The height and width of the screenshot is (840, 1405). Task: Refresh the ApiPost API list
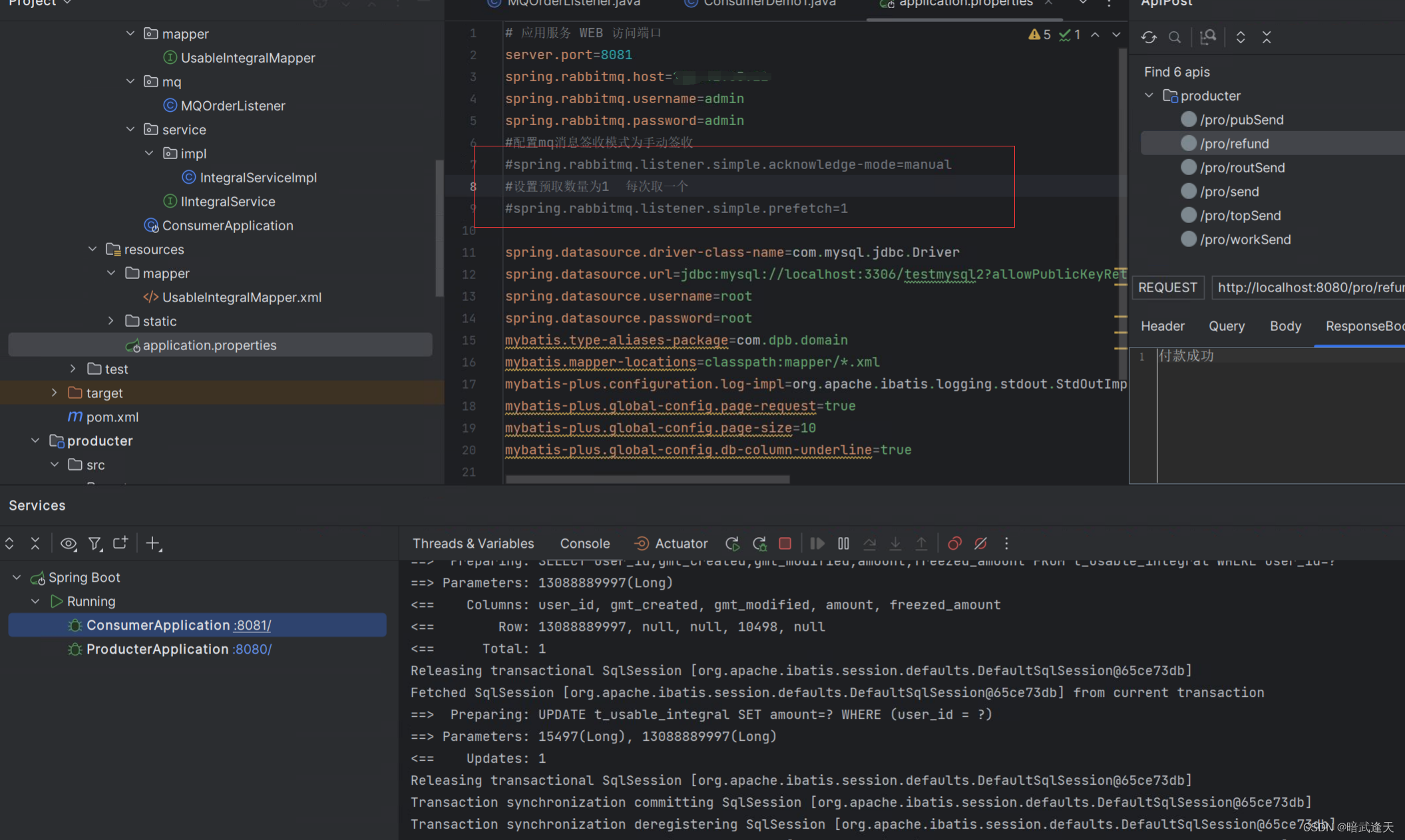coord(1149,37)
